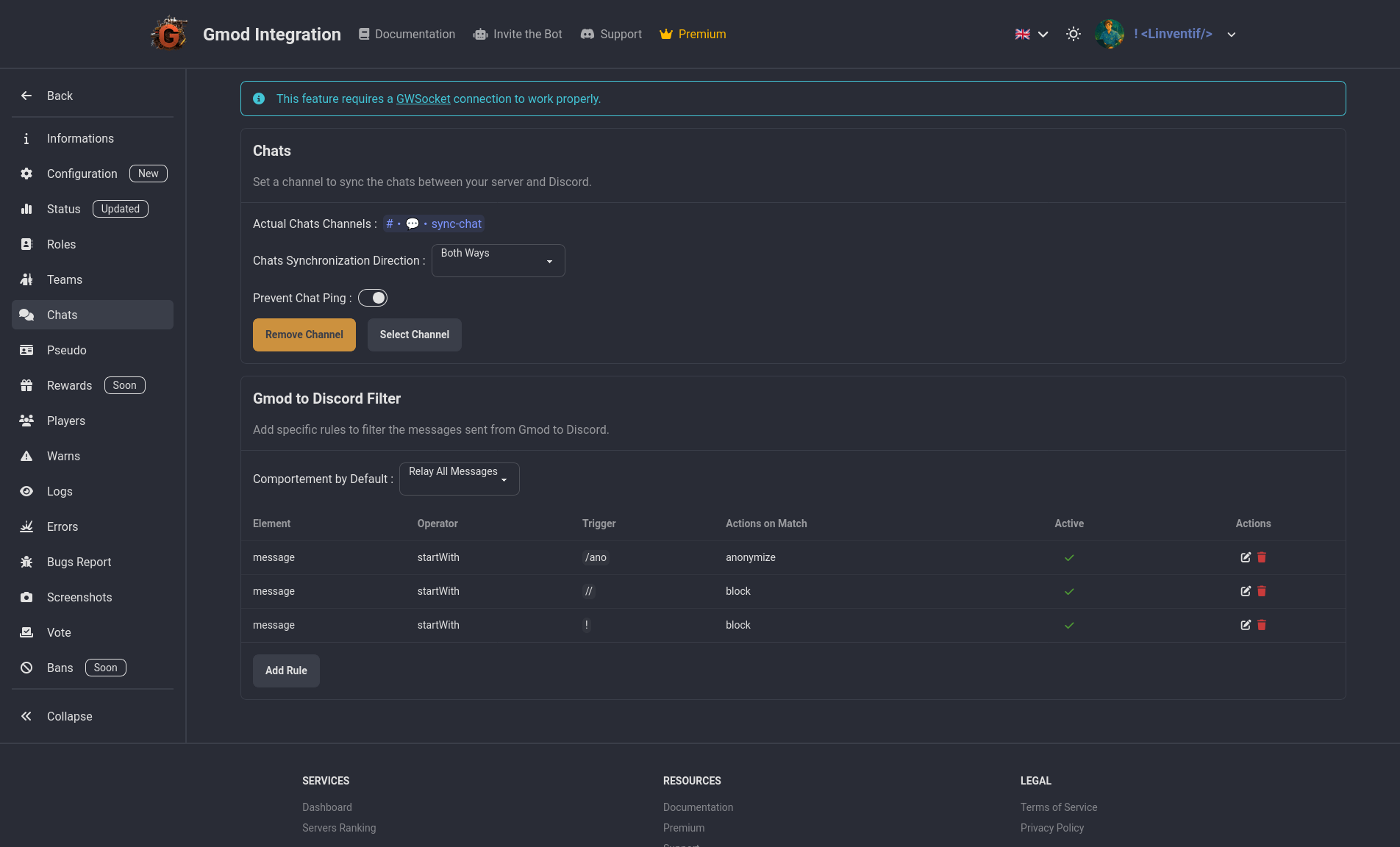
Task: Edit the // trigger rule
Action: [1246, 591]
